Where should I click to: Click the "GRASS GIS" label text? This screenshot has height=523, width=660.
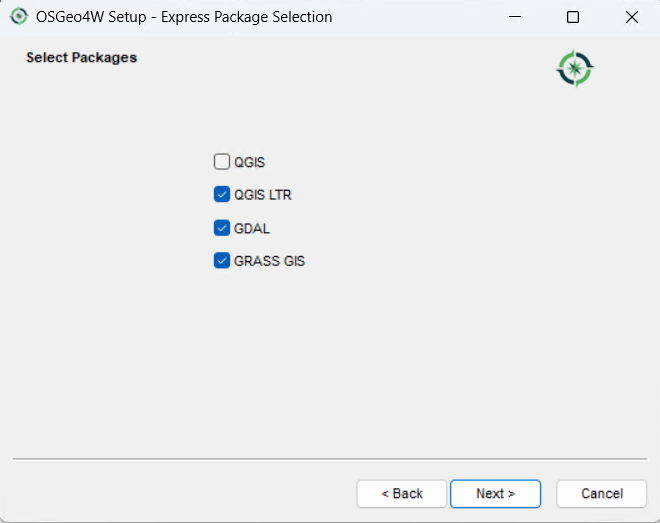(x=269, y=261)
